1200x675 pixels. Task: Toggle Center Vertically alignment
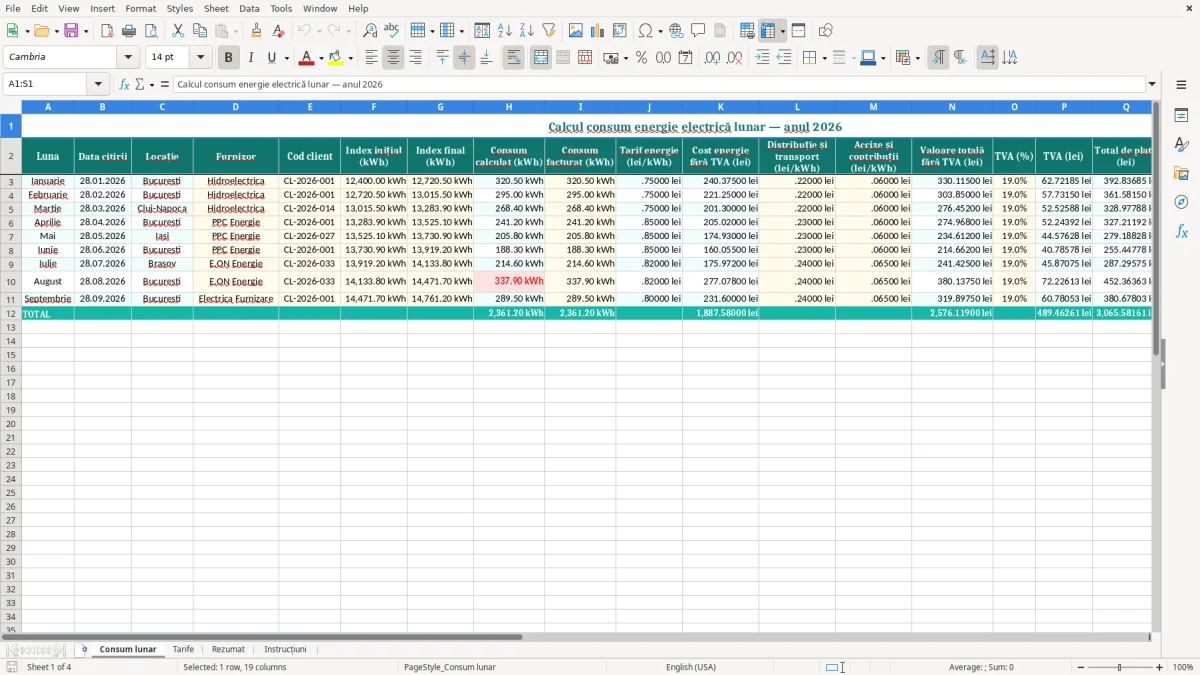pyautogui.click(x=464, y=58)
